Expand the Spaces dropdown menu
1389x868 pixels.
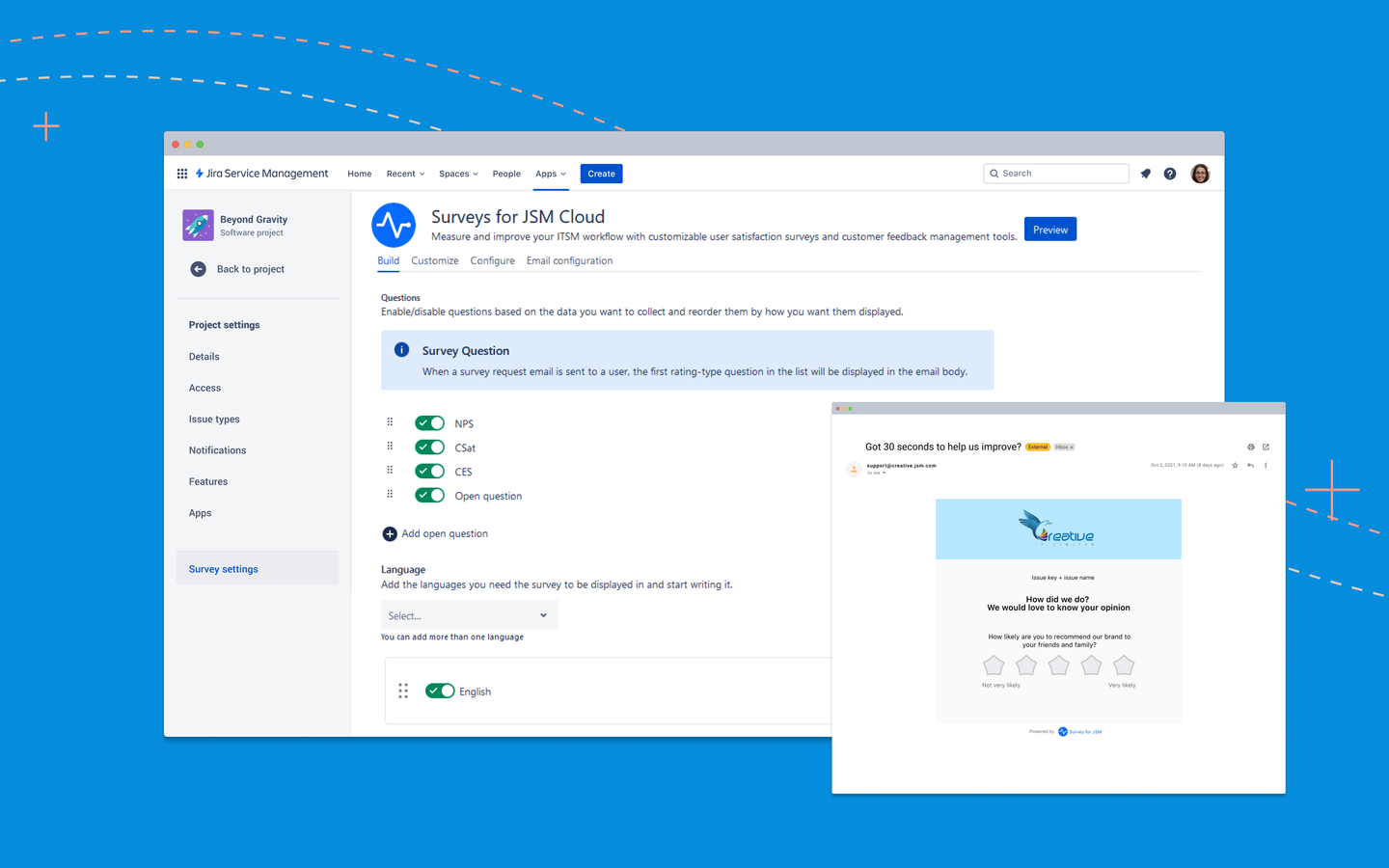tap(458, 174)
